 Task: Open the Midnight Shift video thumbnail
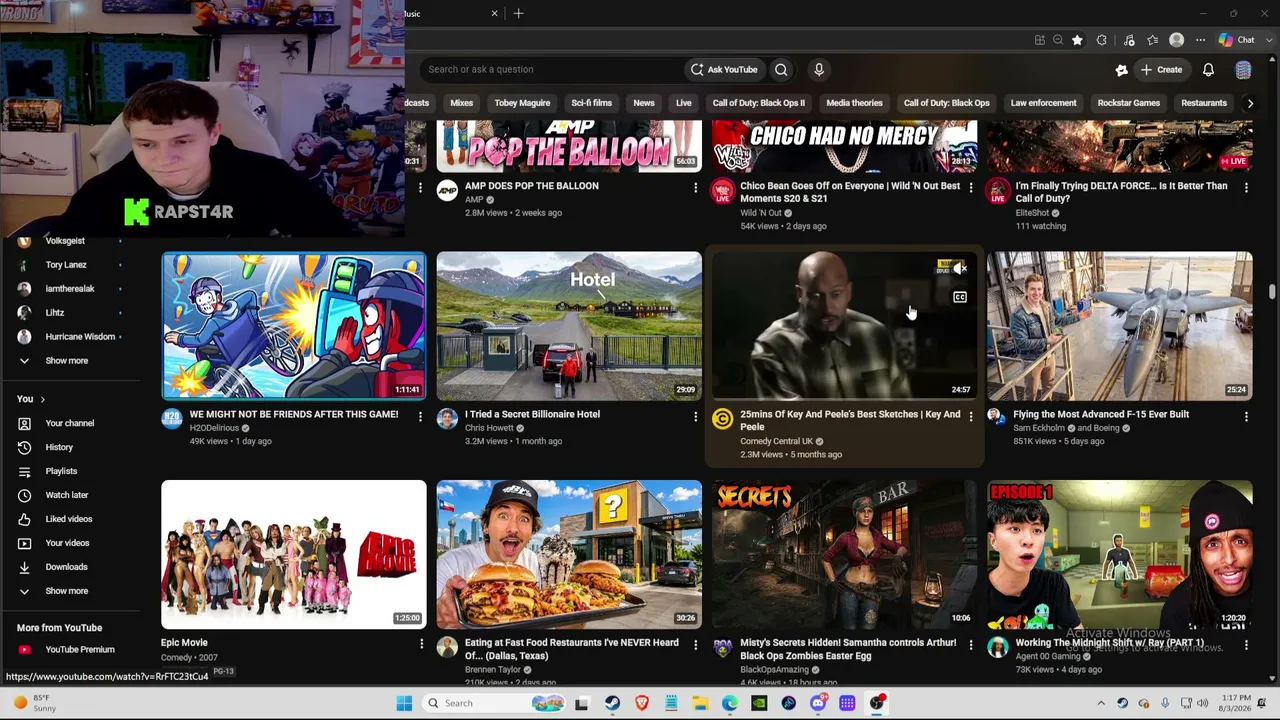pos(1120,555)
